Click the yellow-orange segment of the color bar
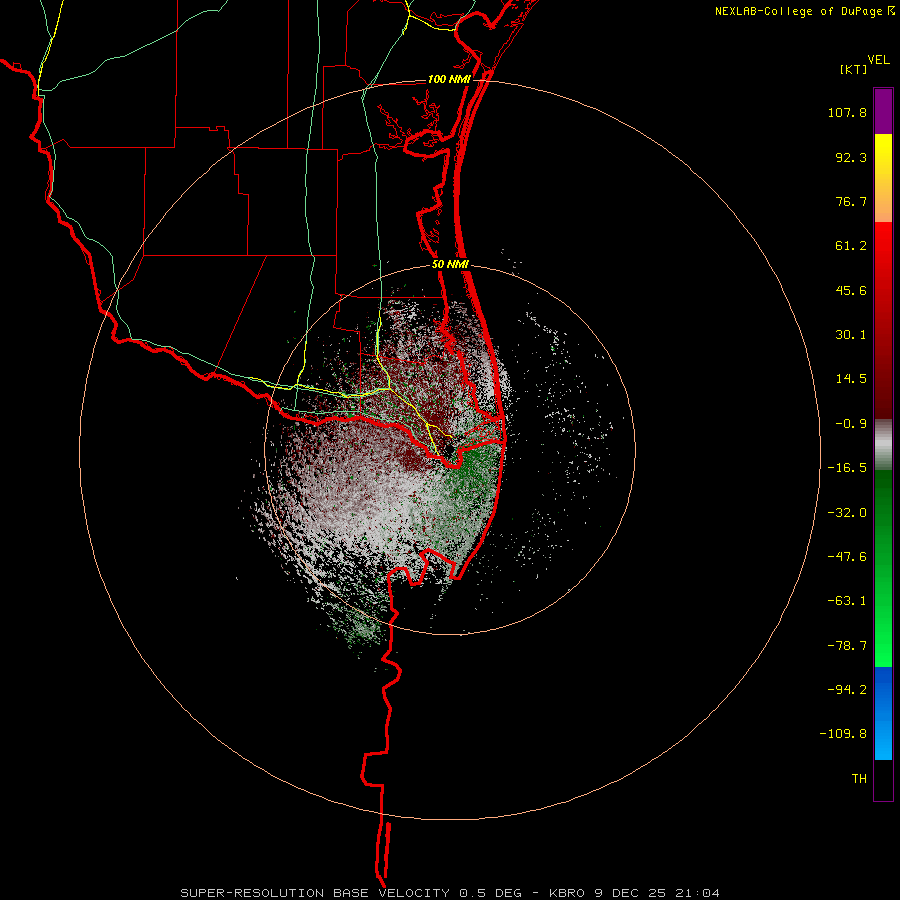The height and width of the screenshot is (900, 900). 883,178
